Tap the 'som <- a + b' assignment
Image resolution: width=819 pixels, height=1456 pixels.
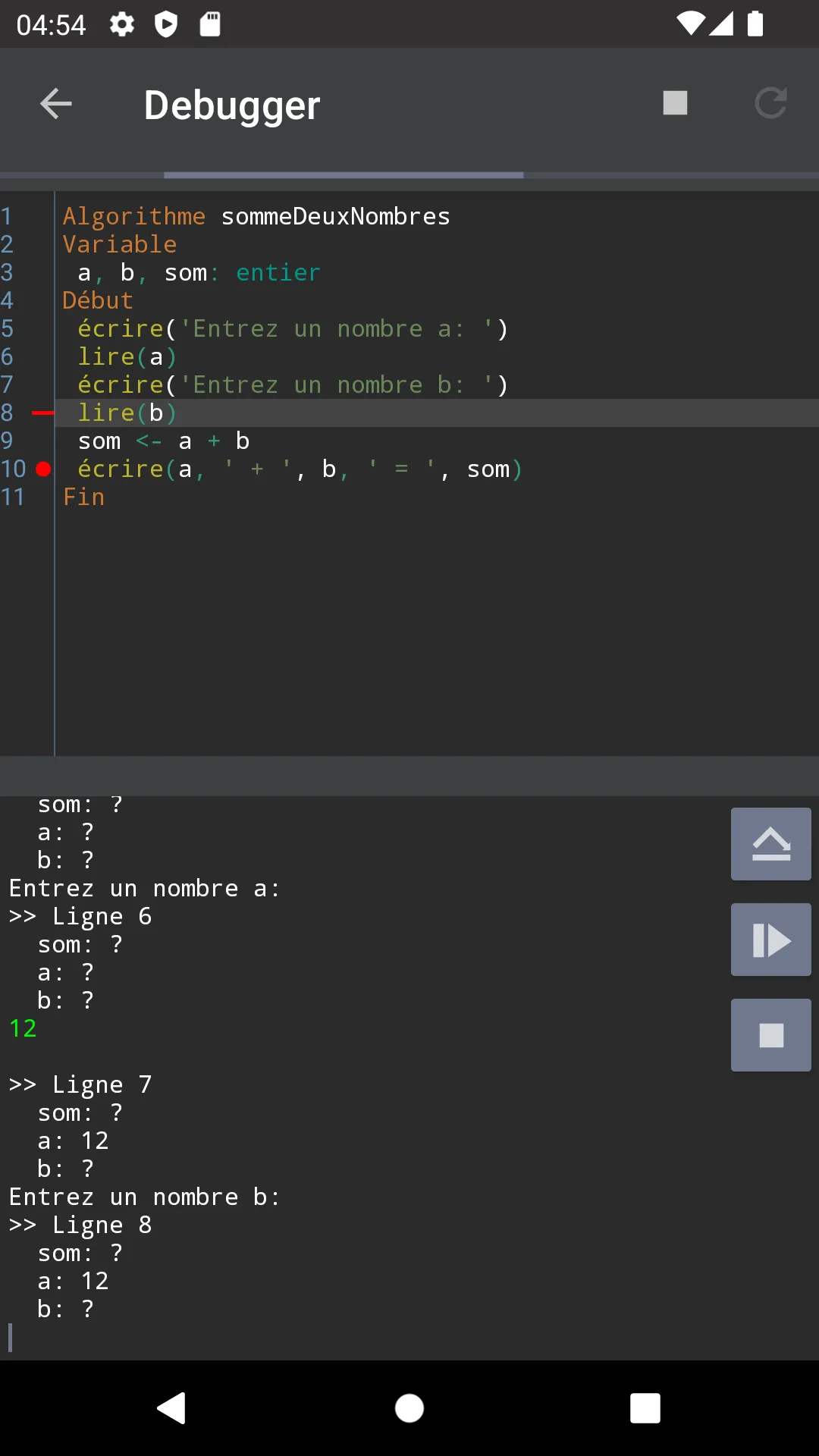point(164,441)
